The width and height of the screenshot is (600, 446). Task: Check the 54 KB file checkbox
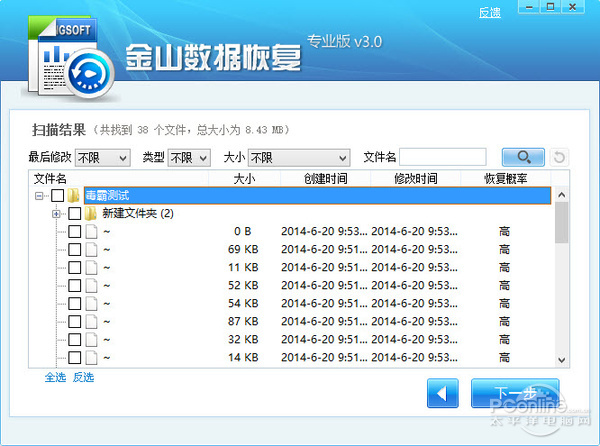coord(75,303)
